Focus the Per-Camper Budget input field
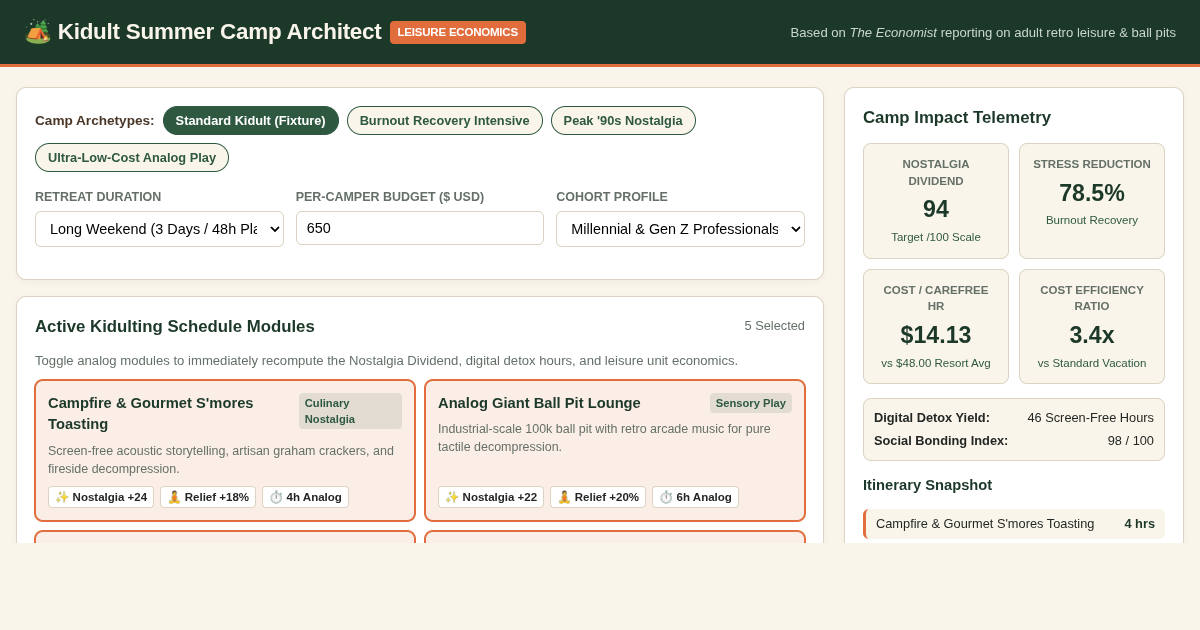The image size is (1200, 630). pos(420,228)
